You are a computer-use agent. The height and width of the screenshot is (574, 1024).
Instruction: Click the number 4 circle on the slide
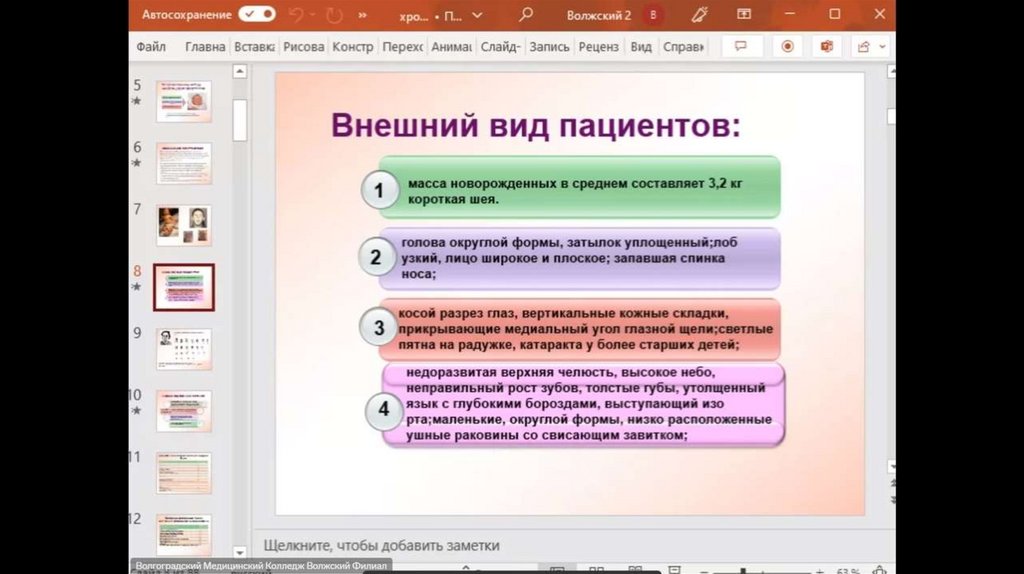click(383, 410)
